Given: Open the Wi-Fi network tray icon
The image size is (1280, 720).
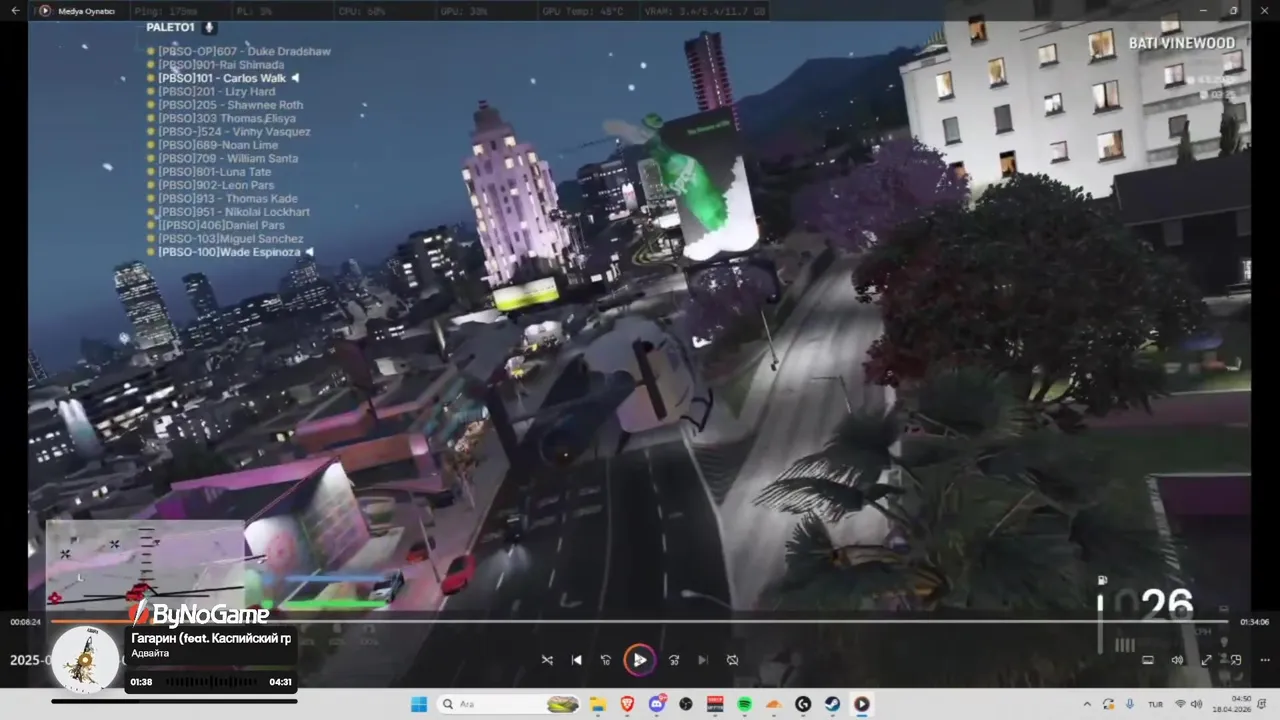Looking at the screenshot, I should [1181, 704].
